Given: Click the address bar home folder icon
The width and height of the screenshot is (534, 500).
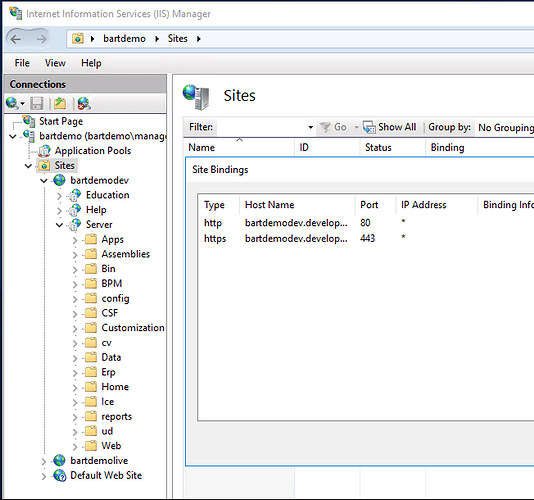Looking at the screenshot, I should click(78, 38).
